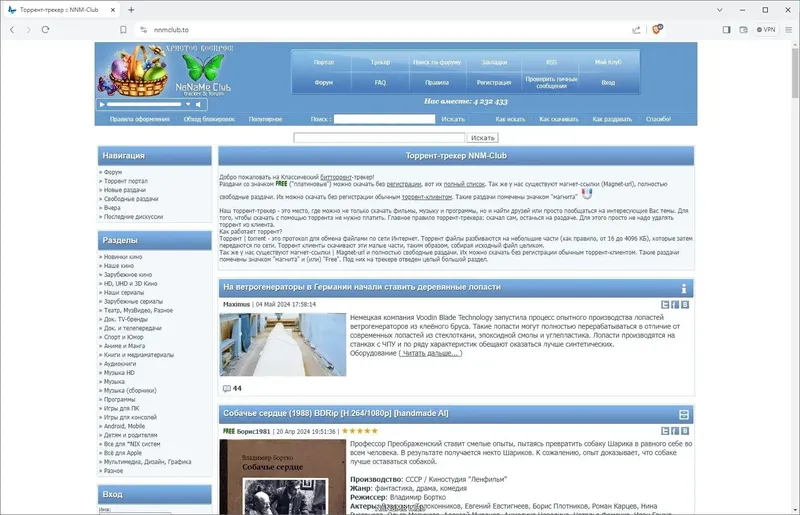Click the VPN button in toolbar
The image size is (800, 515).
coord(766,30)
